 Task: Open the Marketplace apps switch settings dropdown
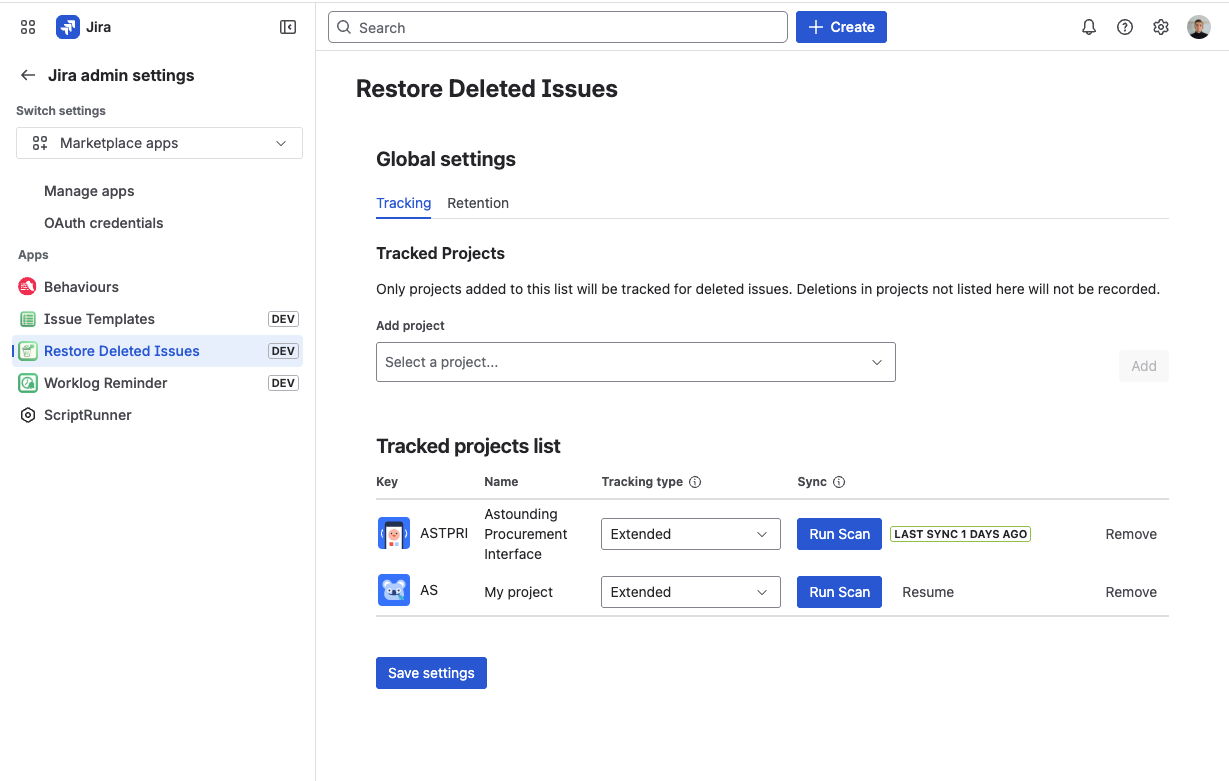pyautogui.click(x=158, y=143)
